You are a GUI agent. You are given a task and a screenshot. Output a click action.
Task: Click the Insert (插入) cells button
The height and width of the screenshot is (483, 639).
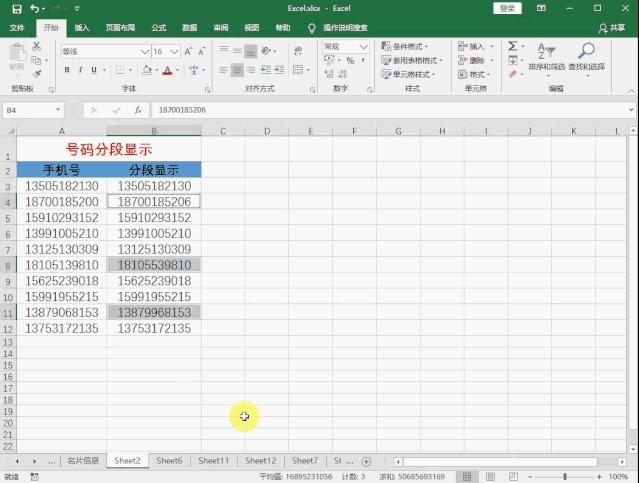tap(475, 46)
